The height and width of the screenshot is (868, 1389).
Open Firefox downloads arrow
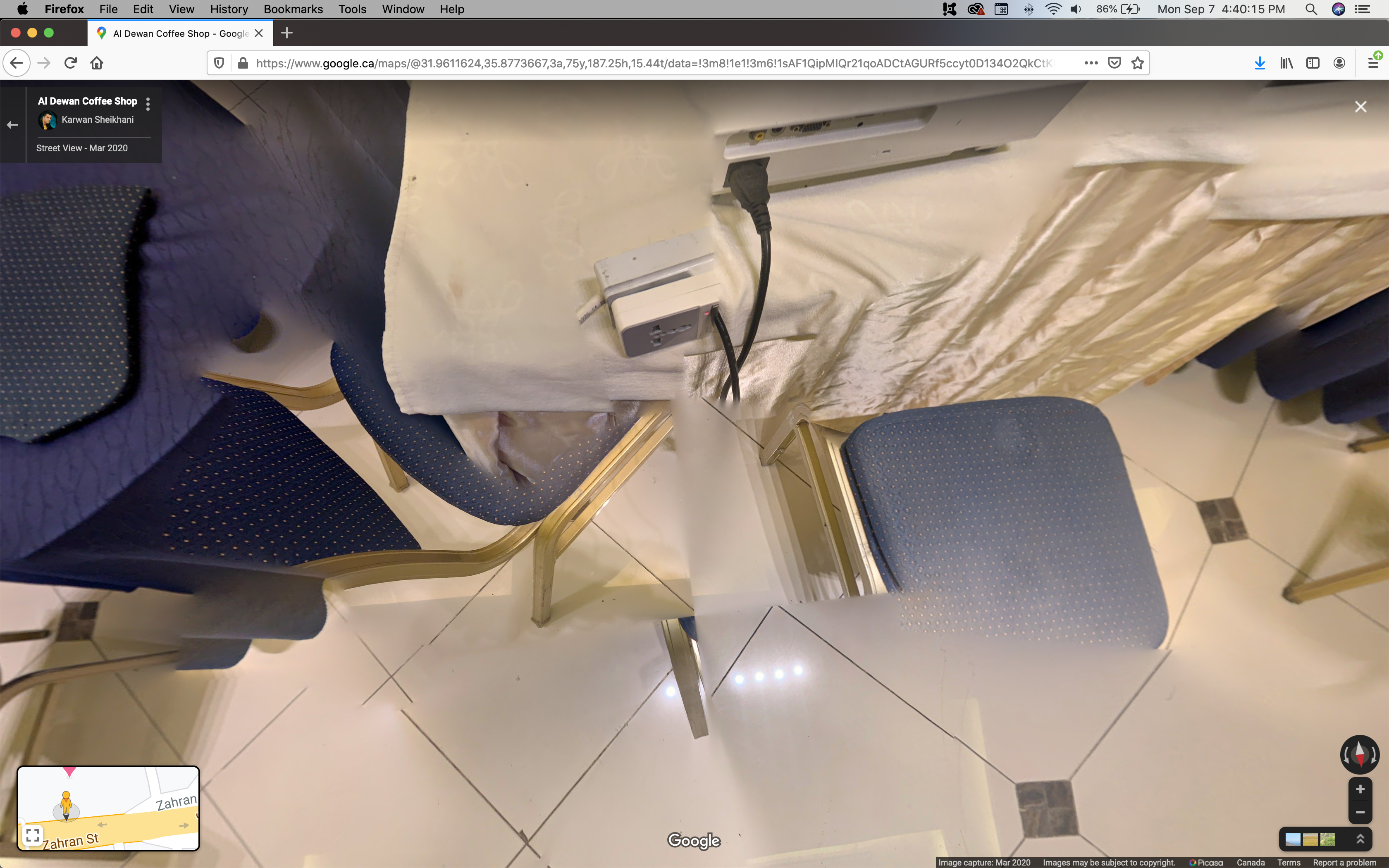coord(1259,63)
